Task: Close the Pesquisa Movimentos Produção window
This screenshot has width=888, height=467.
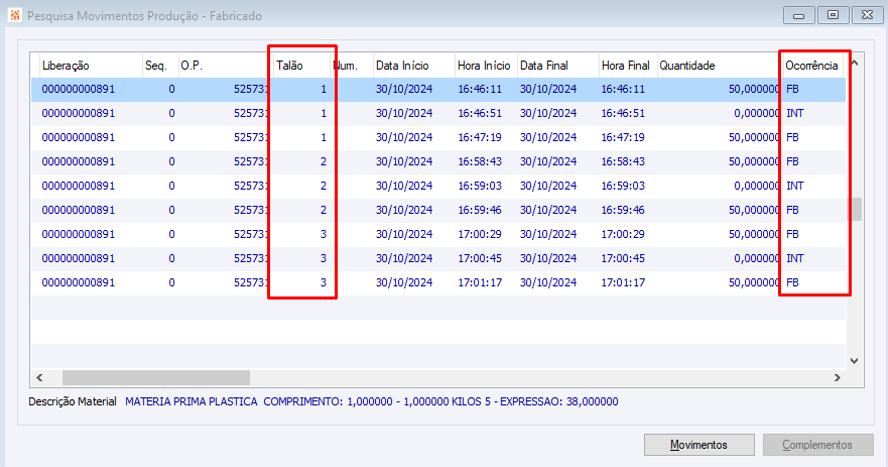Action: [x=867, y=15]
